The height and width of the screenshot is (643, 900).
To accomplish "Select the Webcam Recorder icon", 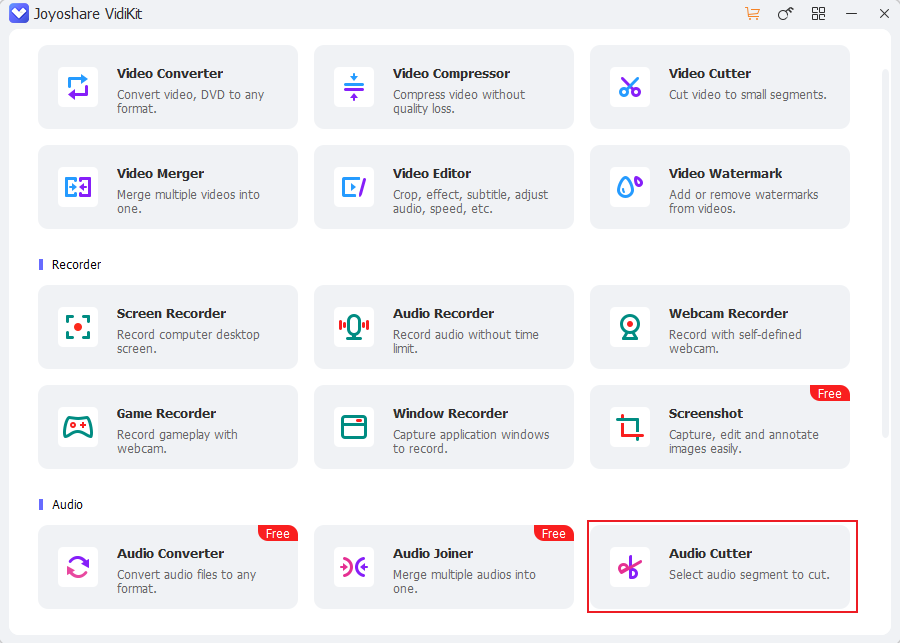I will click(x=630, y=327).
